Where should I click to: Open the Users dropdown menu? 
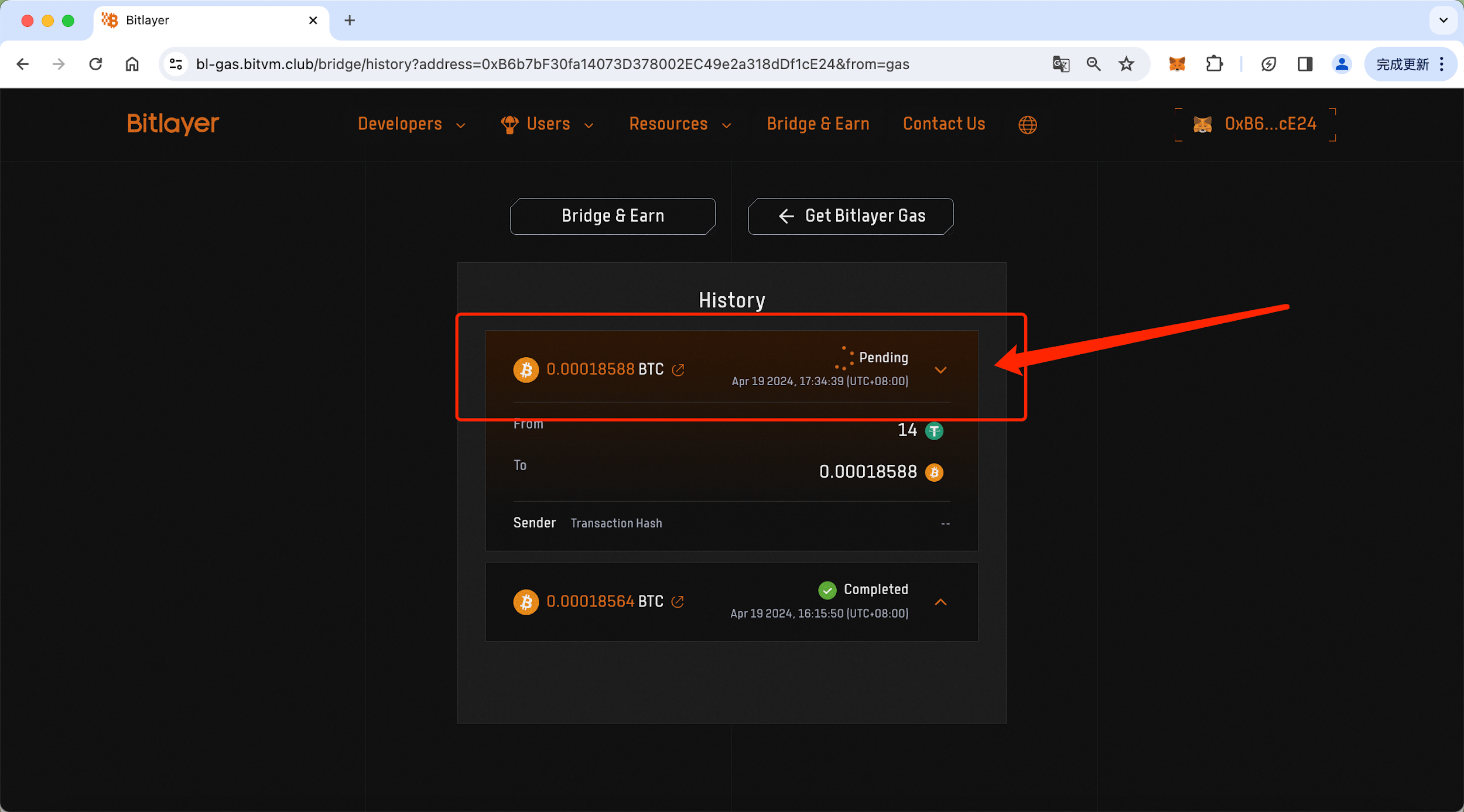[x=548, y=124]
